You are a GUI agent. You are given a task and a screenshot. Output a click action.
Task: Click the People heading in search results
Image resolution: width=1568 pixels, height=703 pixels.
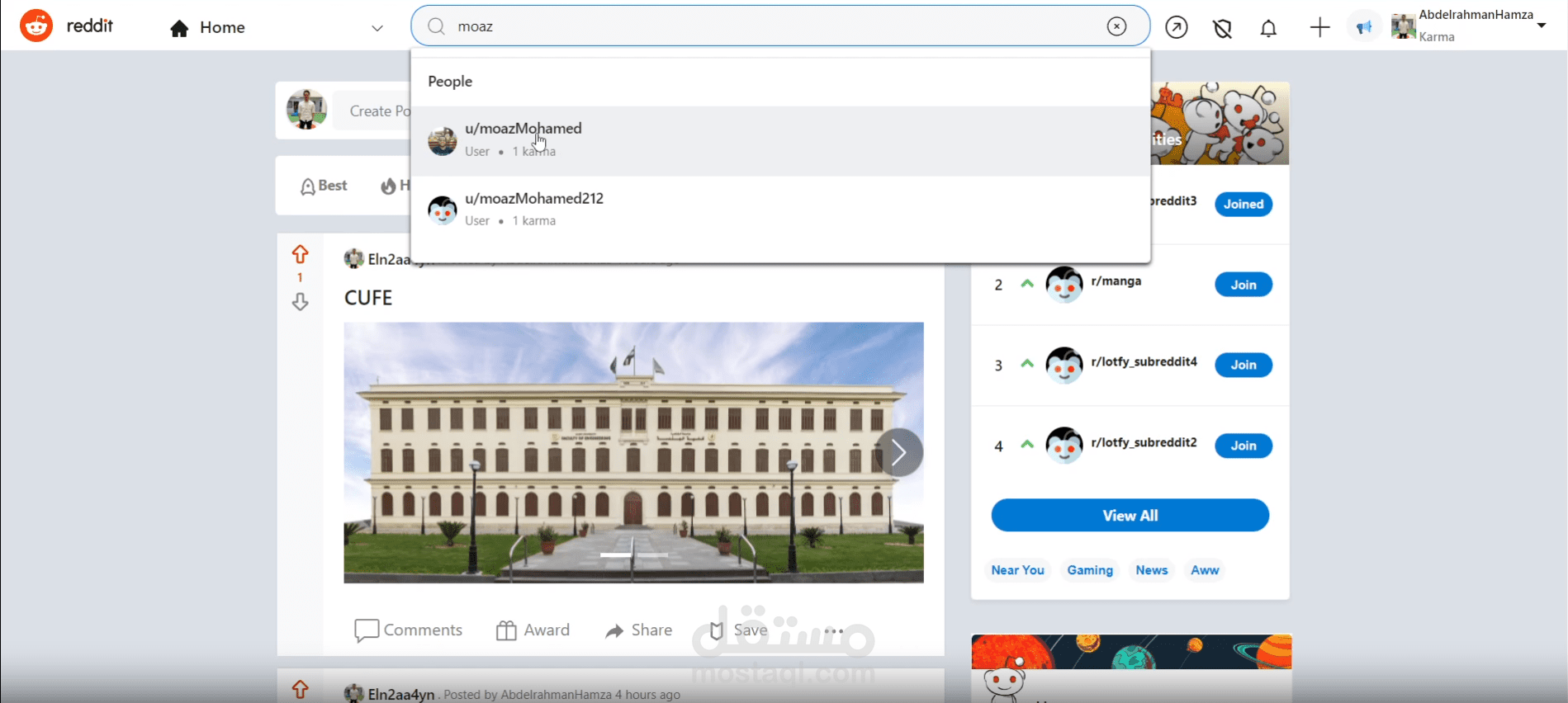pos(450,82)
